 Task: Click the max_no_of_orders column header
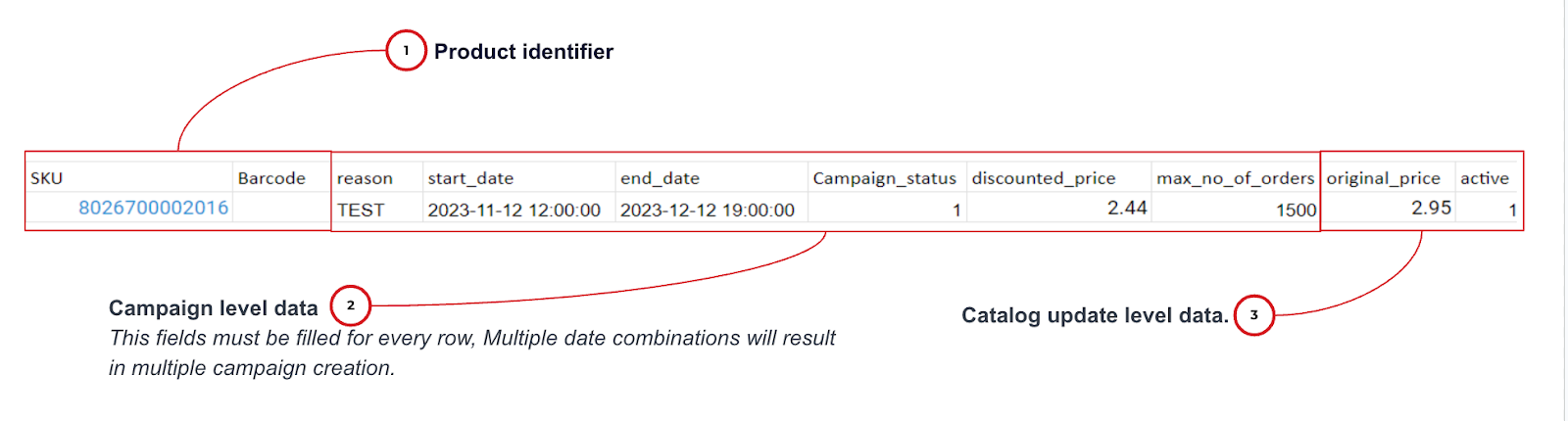tap(1235, 178)
